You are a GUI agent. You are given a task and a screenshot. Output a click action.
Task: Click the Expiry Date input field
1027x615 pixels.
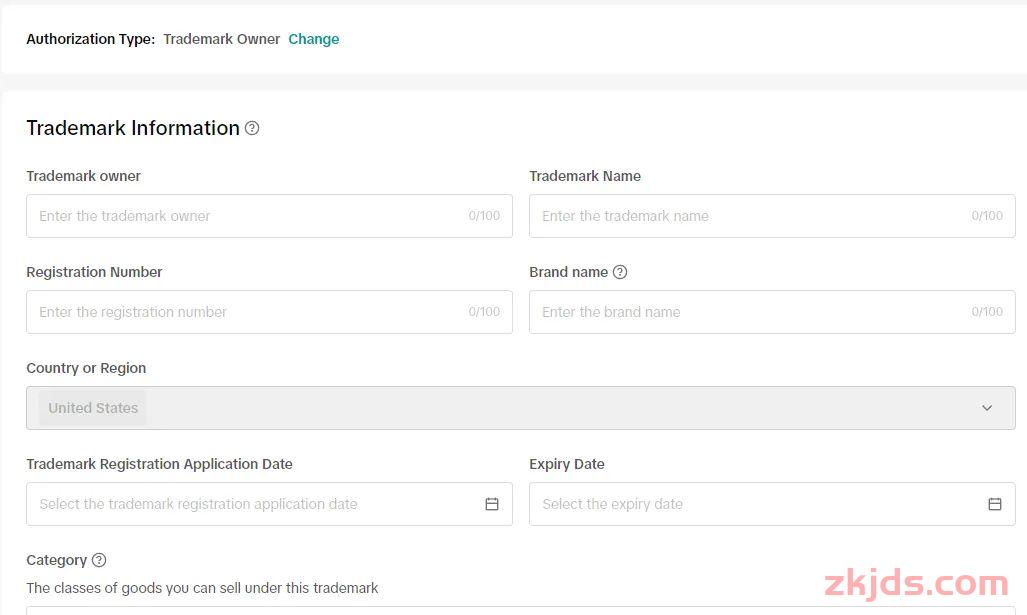click(x=772, y=504)
